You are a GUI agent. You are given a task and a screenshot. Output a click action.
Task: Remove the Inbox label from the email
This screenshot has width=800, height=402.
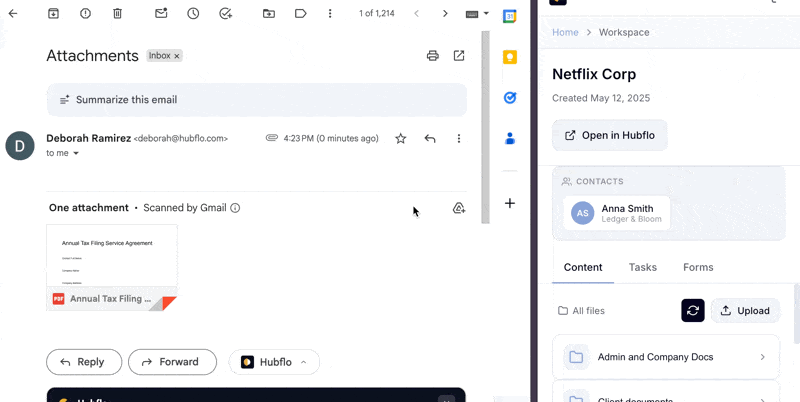pyautogui.click(x=177, y=56)
